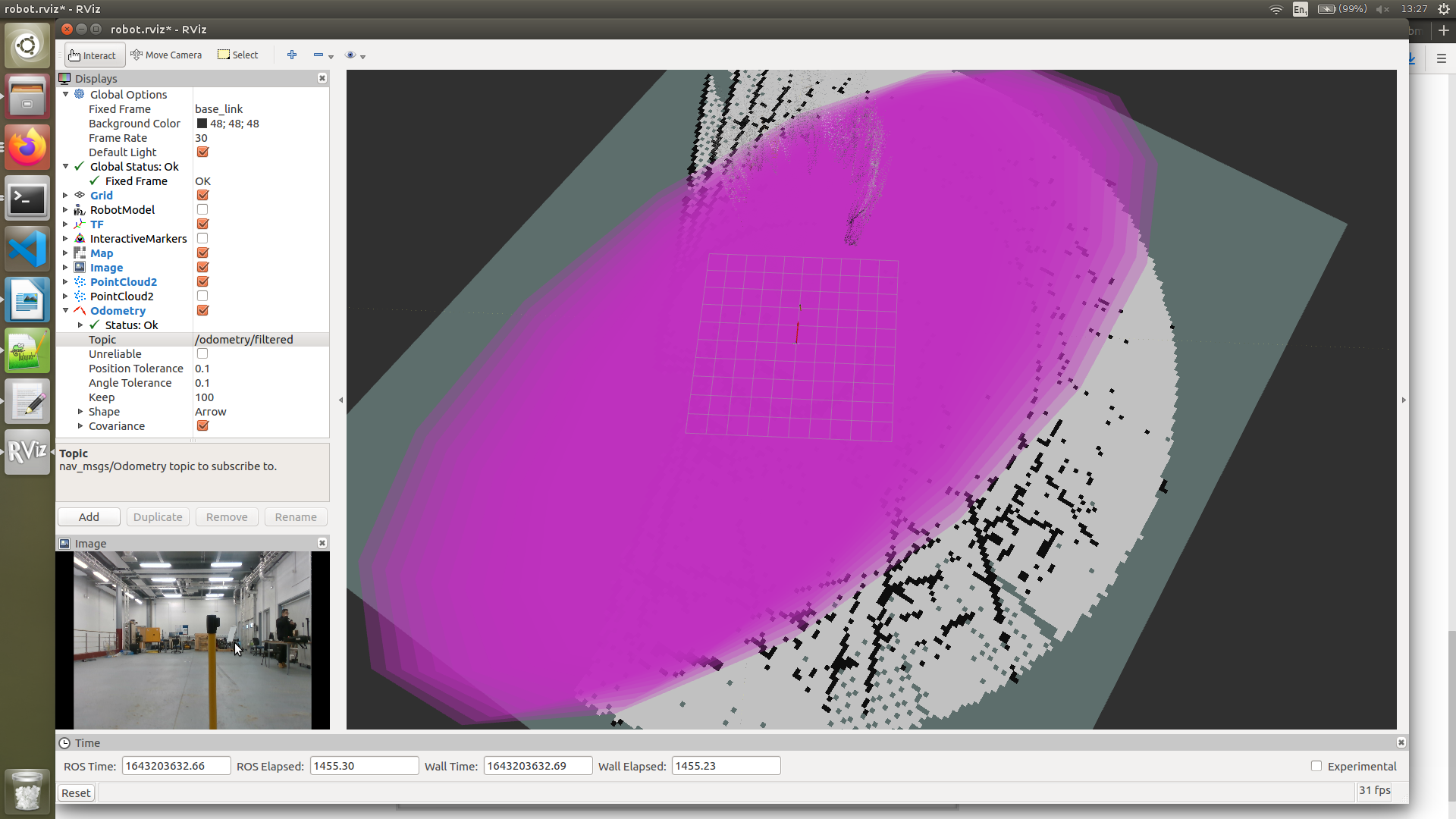Collapse the Global Status tree node

point(66,166)
